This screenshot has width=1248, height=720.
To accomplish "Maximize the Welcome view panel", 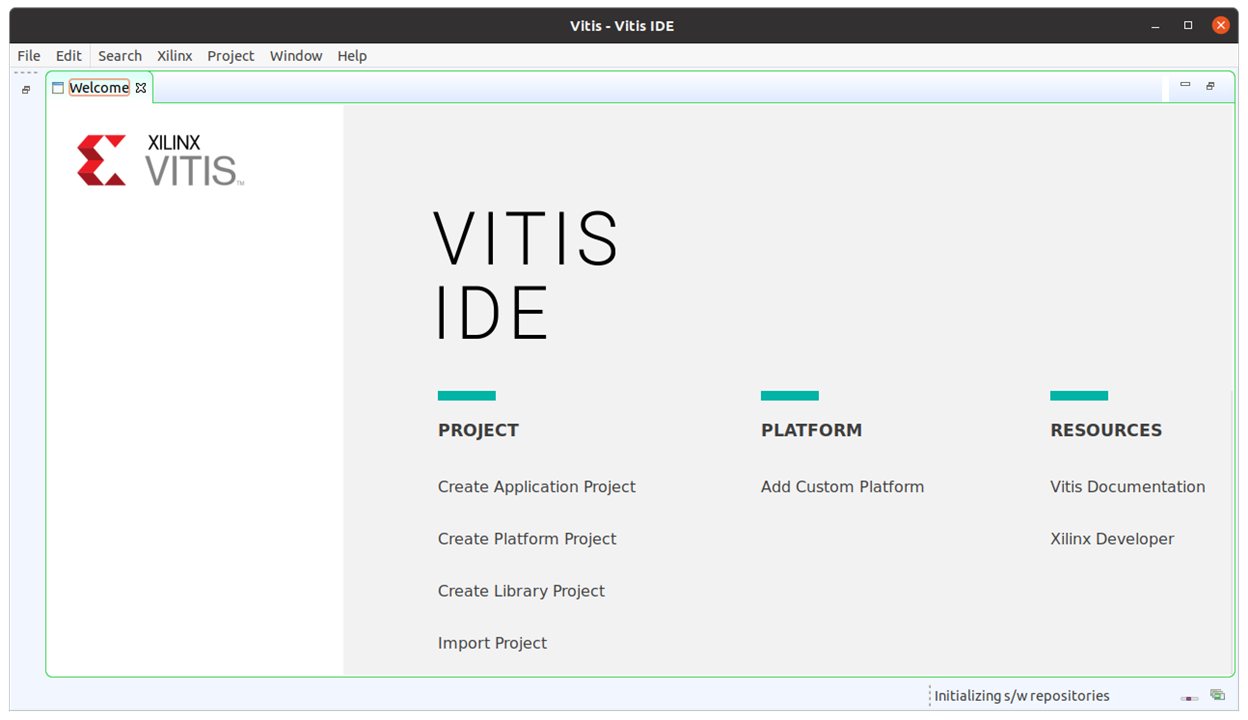I will (x=1210, y=86).
